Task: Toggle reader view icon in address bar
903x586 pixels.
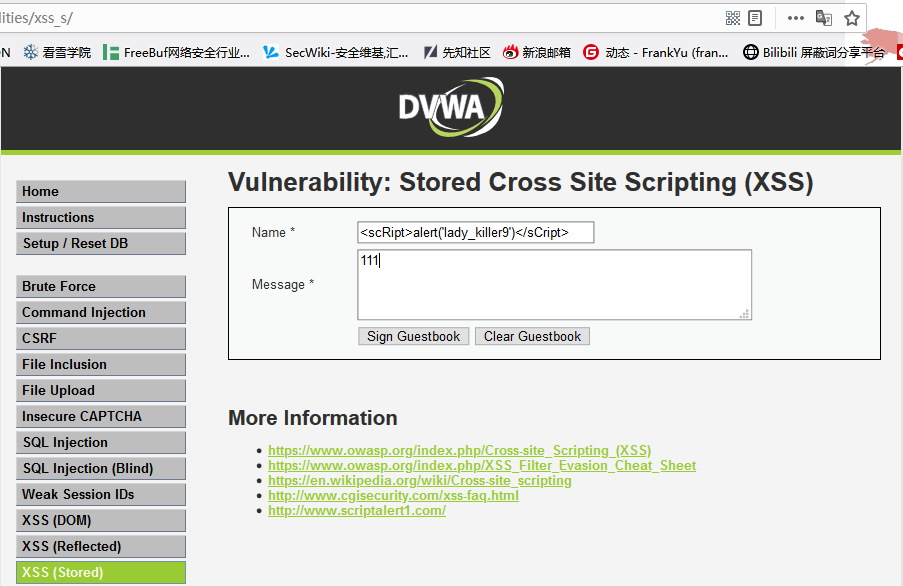Action: 754,18
